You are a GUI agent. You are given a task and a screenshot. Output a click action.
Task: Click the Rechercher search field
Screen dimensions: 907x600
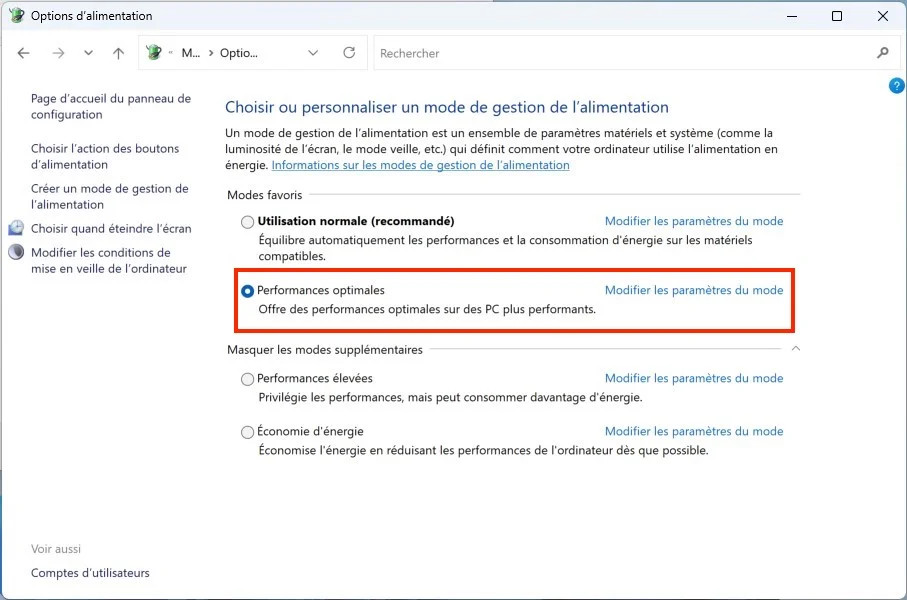tap(625, 53)
